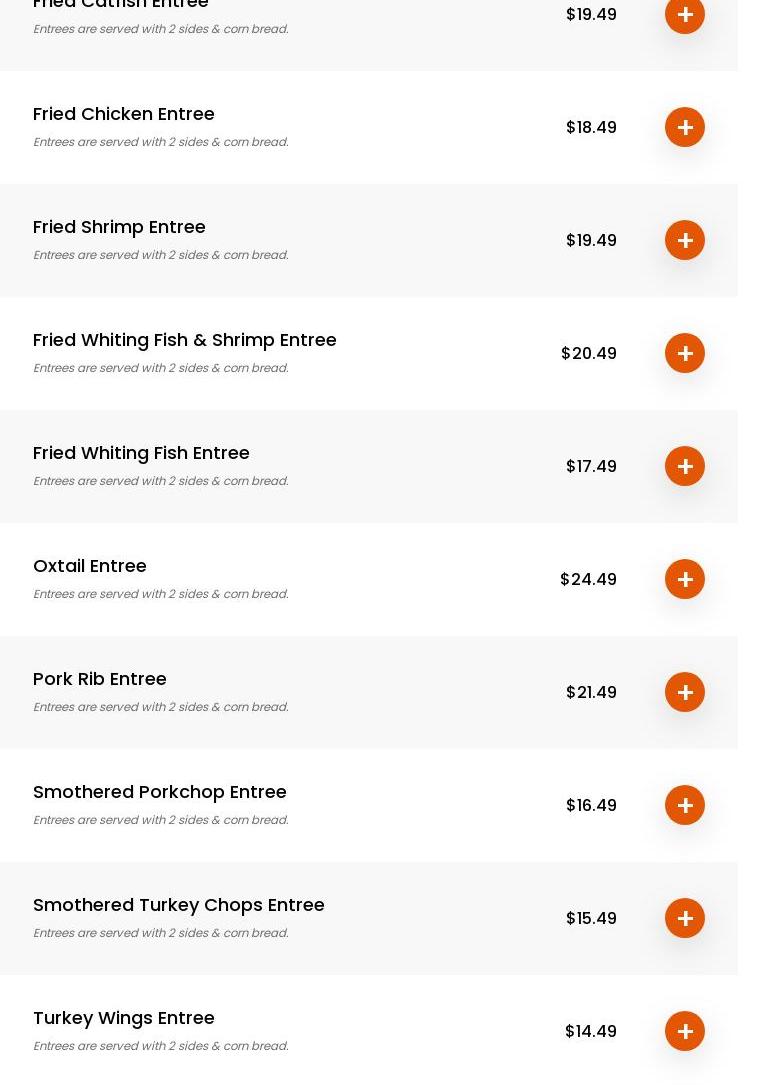Click the Pork Rib Entree heading
Viewport: 770px width, 1085px height.
point(100,679)
